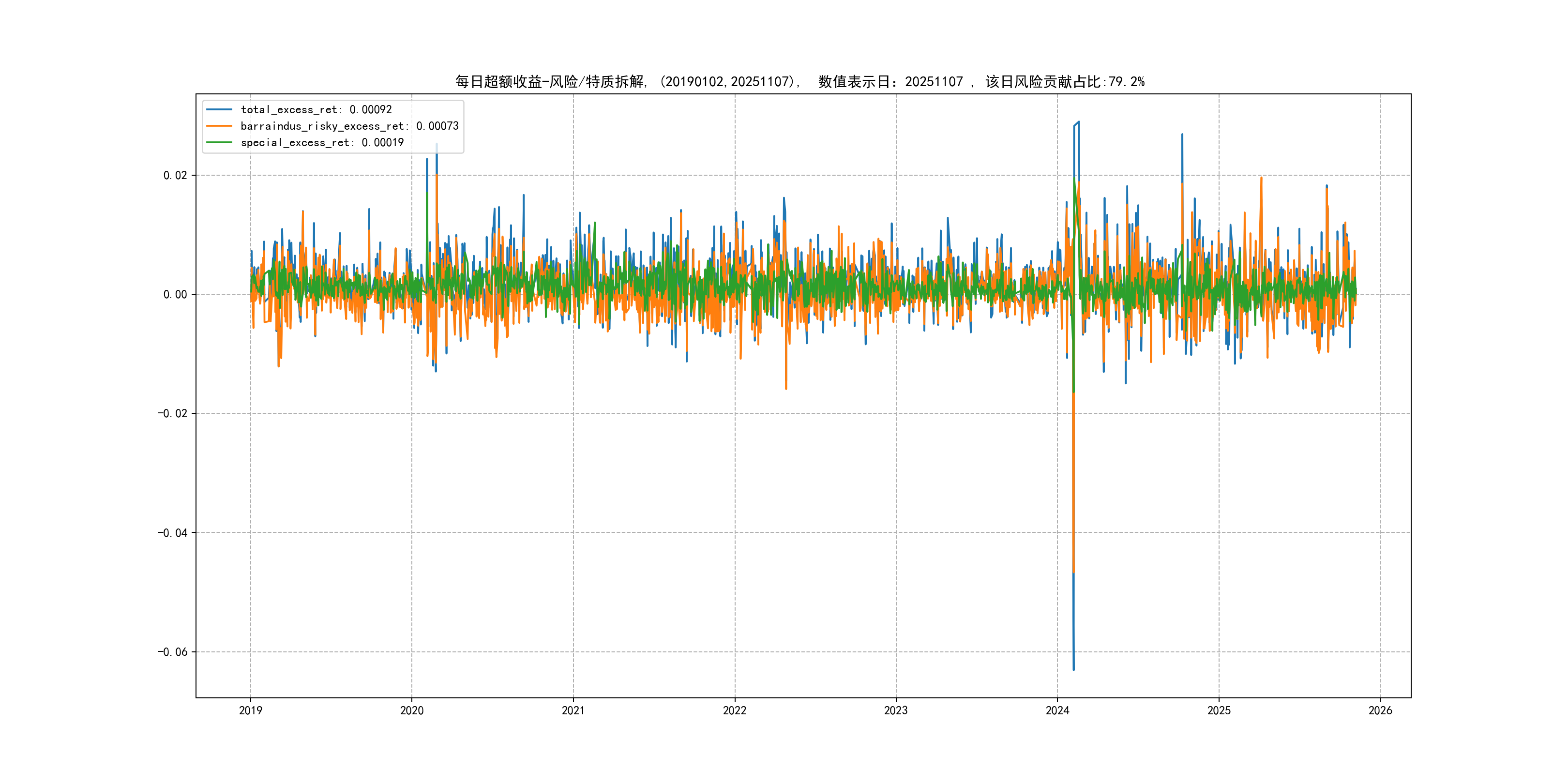1568x784 pixels.
Task: Click the -0.06 y-axis tick label
Action: [172, 652]
